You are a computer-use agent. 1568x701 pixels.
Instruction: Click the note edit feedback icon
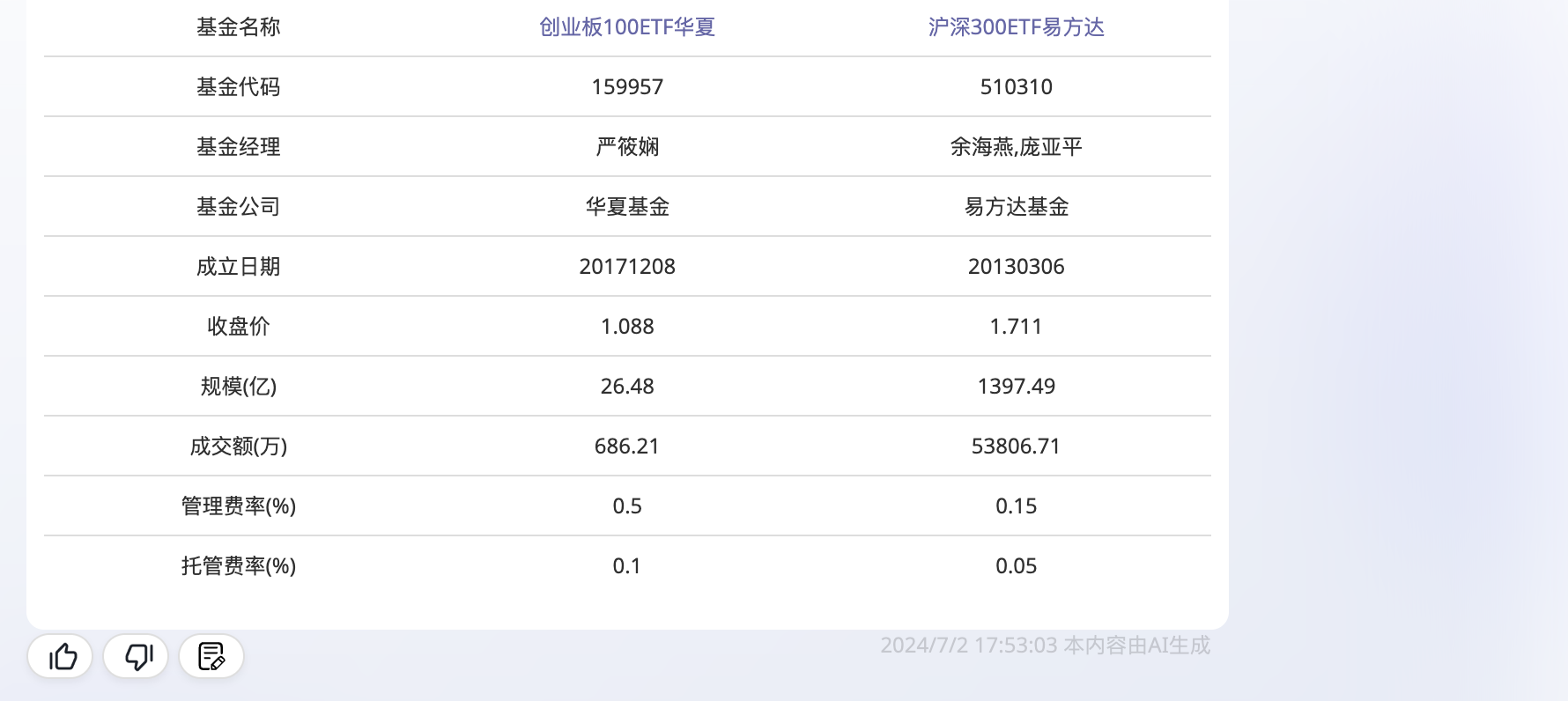[211, 656]
